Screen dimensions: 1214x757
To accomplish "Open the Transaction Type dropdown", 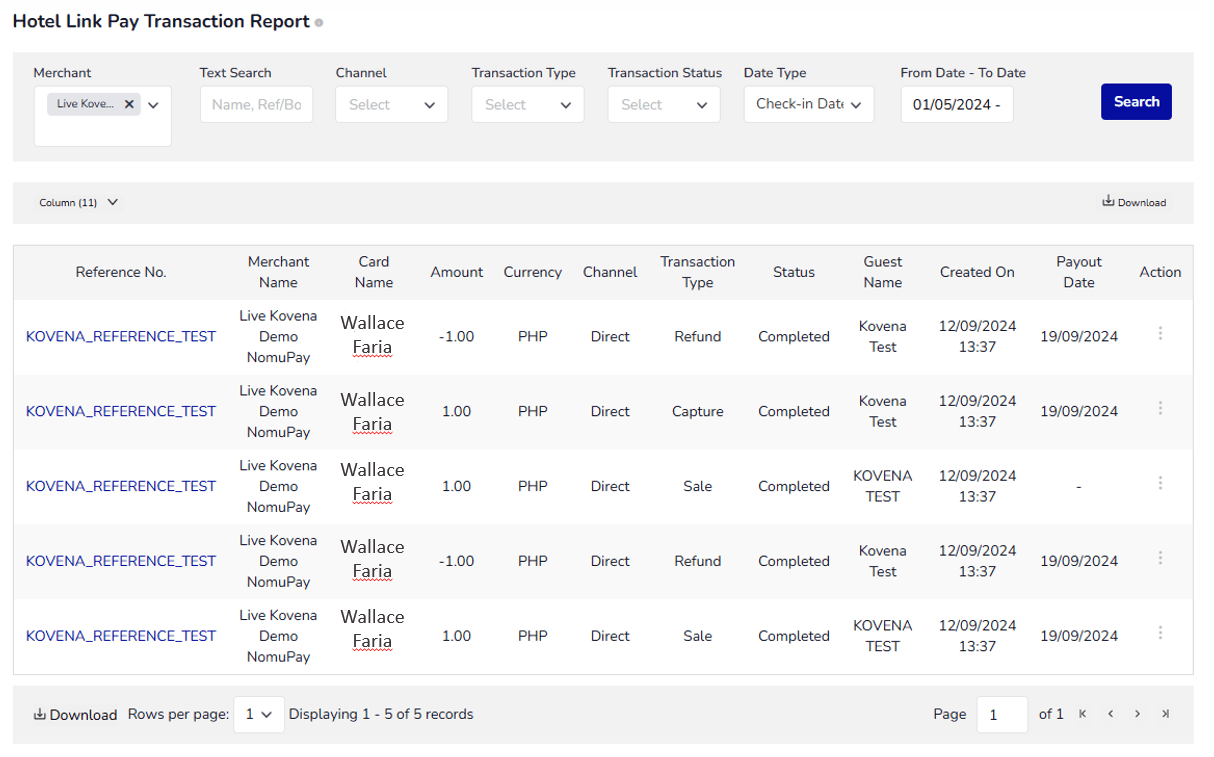I will pyautogui.click(x=528, y=105).
